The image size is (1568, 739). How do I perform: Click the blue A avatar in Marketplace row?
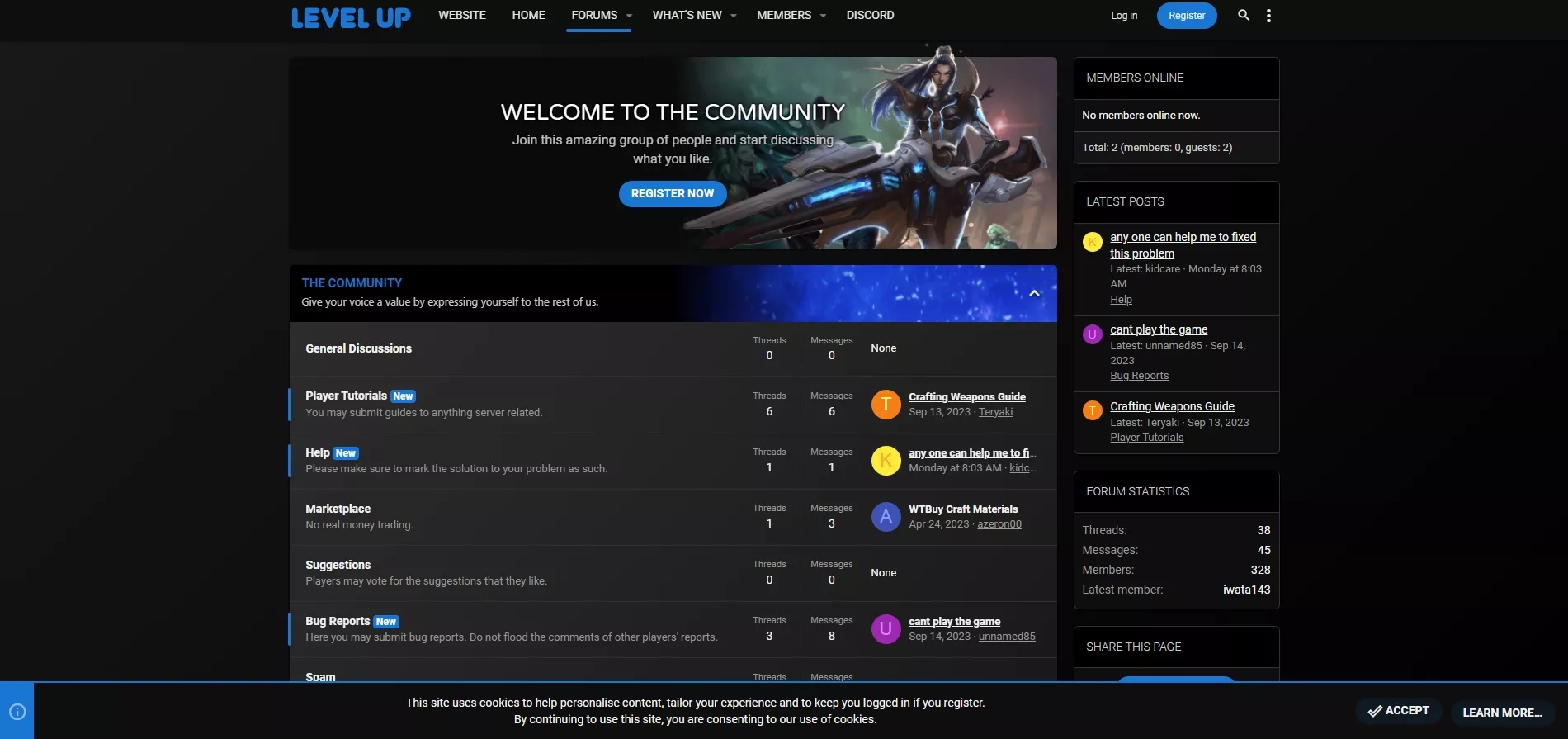point(886,516)
